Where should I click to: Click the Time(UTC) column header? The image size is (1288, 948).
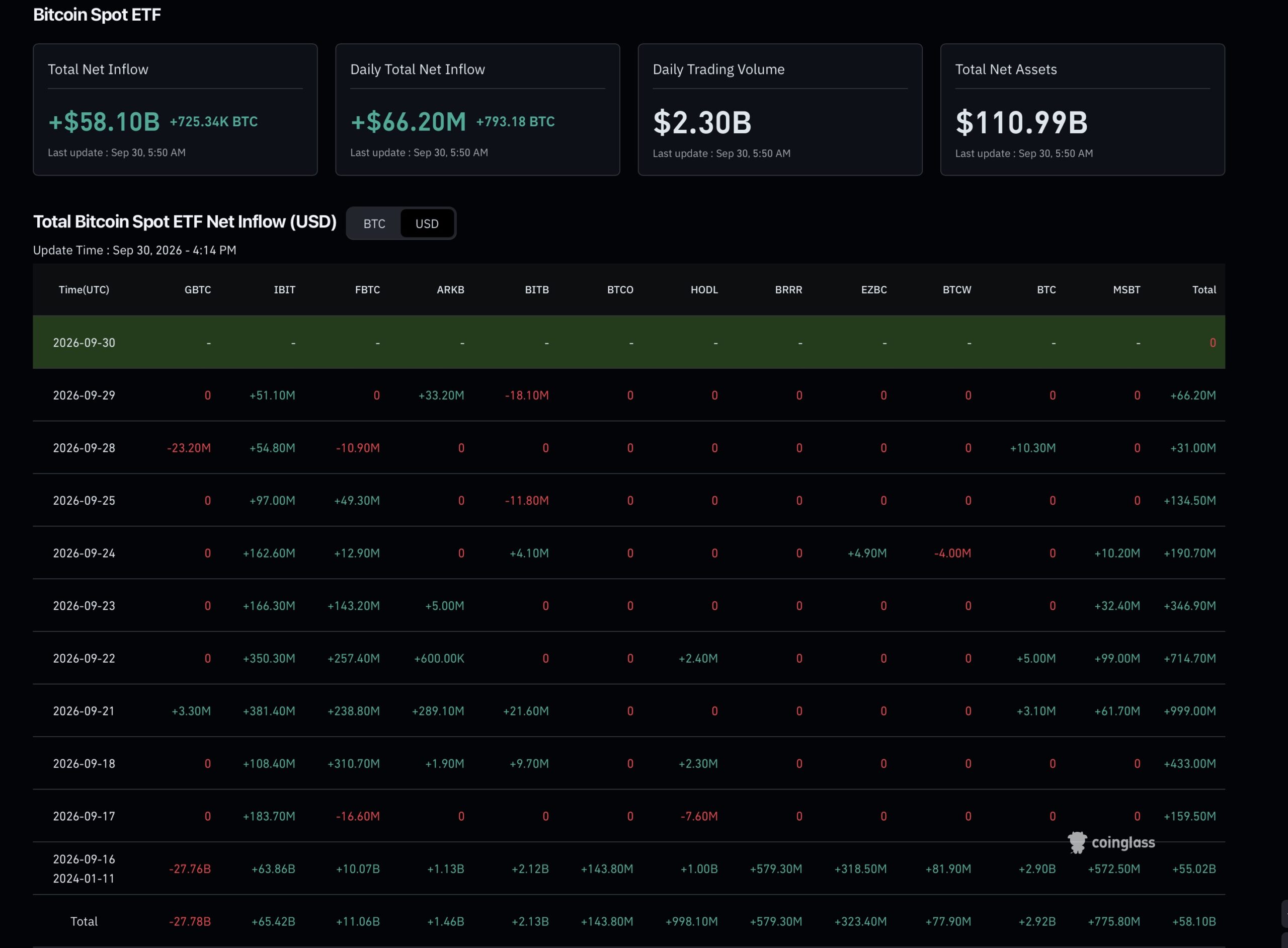click(x=84, y=290)
